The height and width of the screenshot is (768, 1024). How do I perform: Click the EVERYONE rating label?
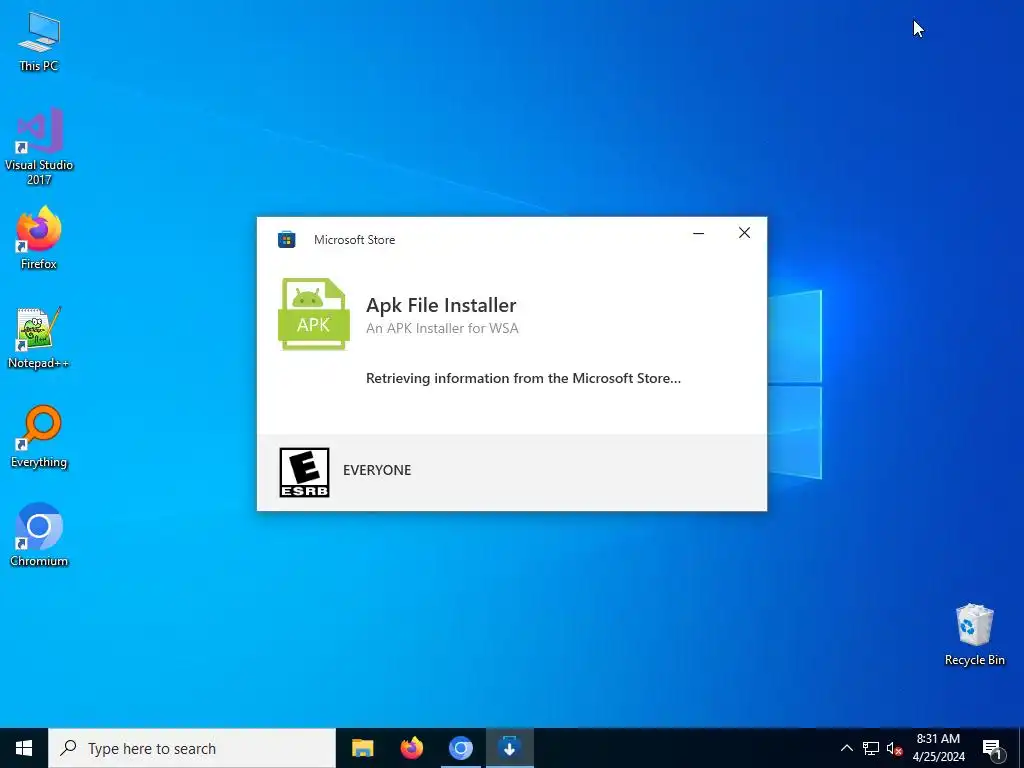tap(377, 470)
